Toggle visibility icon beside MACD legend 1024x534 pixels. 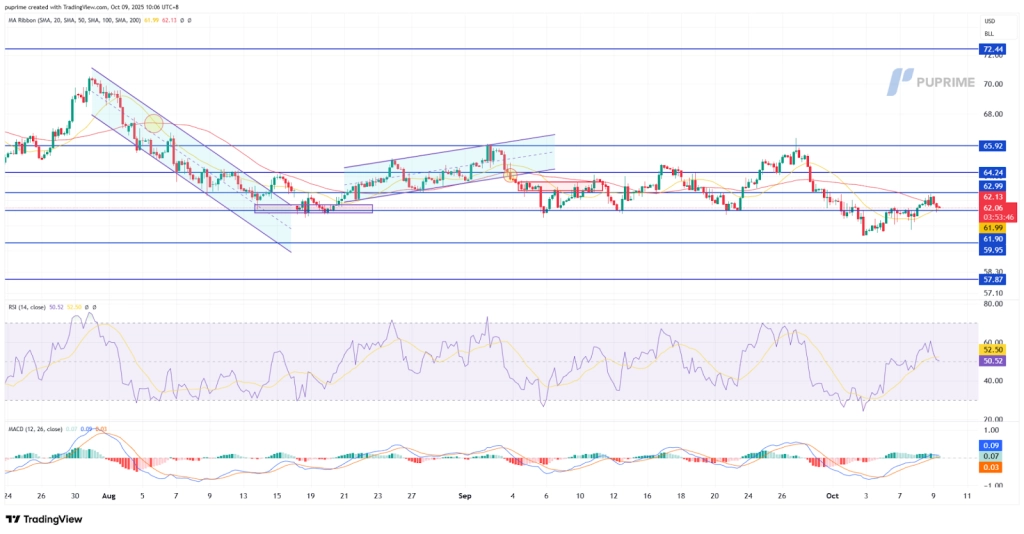[113, 429]
